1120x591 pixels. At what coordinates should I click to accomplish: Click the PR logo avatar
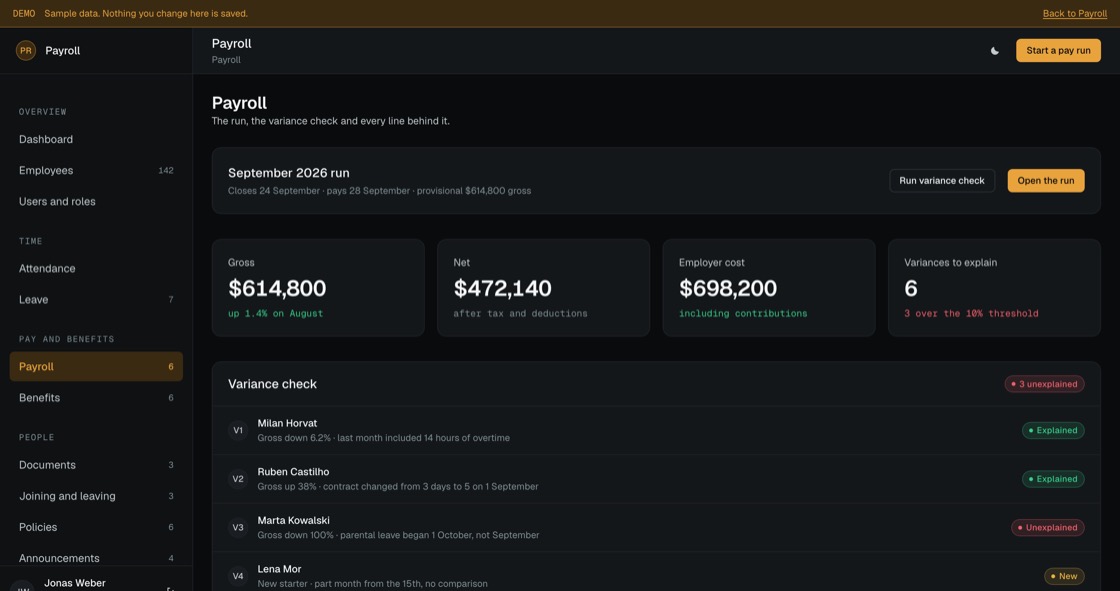[26, 51]
